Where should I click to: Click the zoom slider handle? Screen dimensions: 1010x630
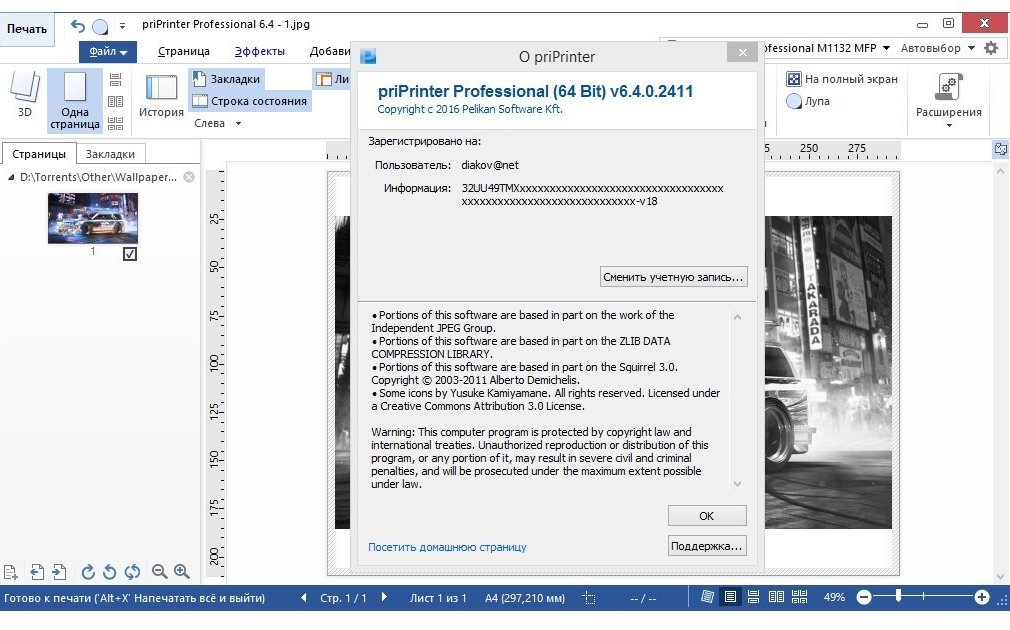click(899, 597)
